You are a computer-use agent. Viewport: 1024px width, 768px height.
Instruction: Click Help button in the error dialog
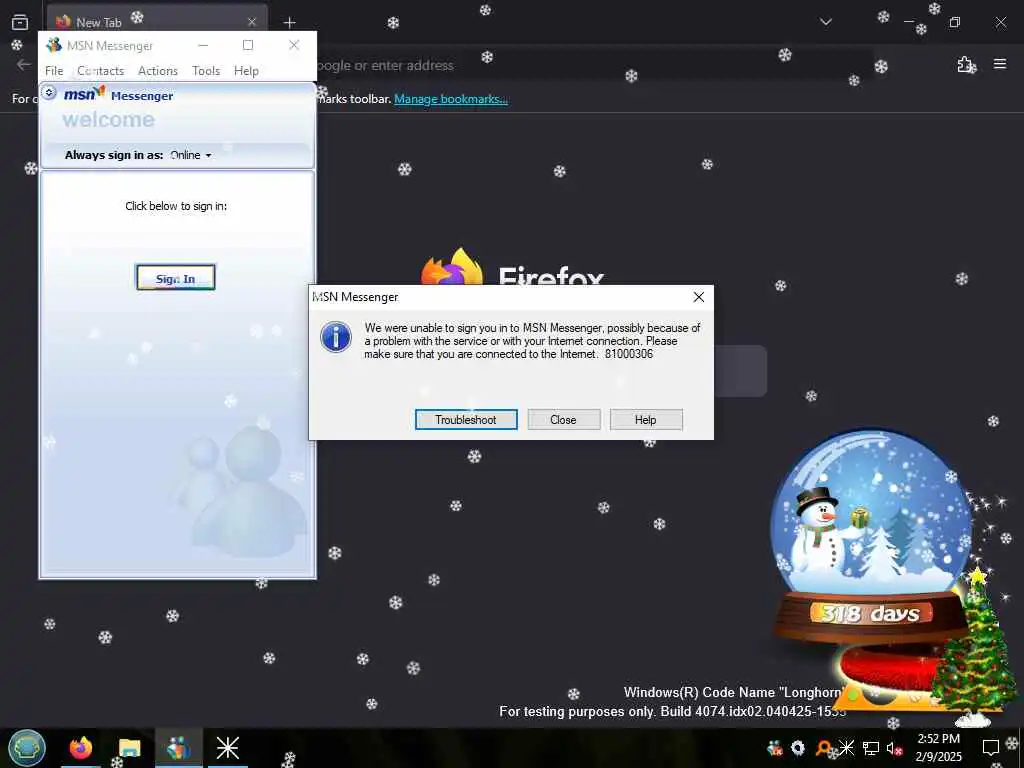coord(646,420)
